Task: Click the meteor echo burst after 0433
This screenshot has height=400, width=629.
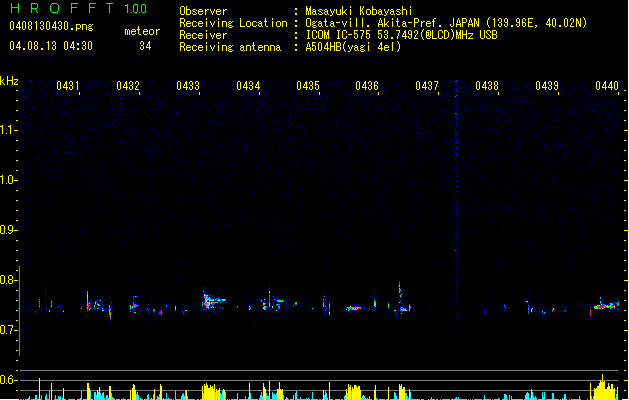Action: tap(213, 300)
